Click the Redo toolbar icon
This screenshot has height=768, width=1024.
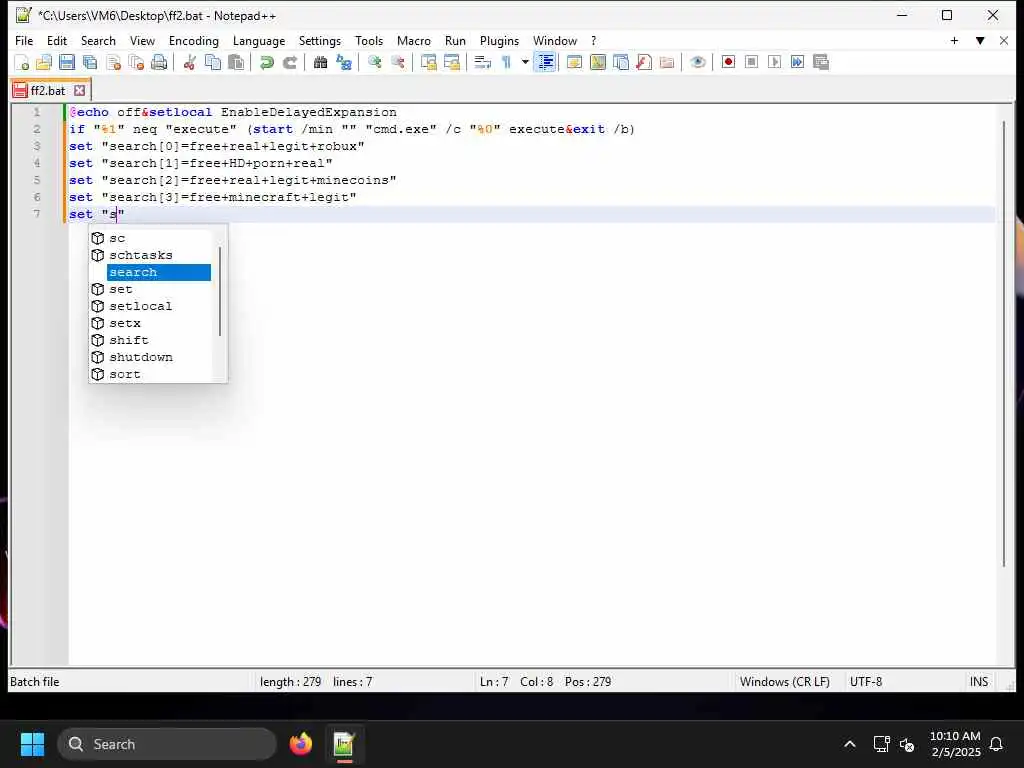point(290,63)
